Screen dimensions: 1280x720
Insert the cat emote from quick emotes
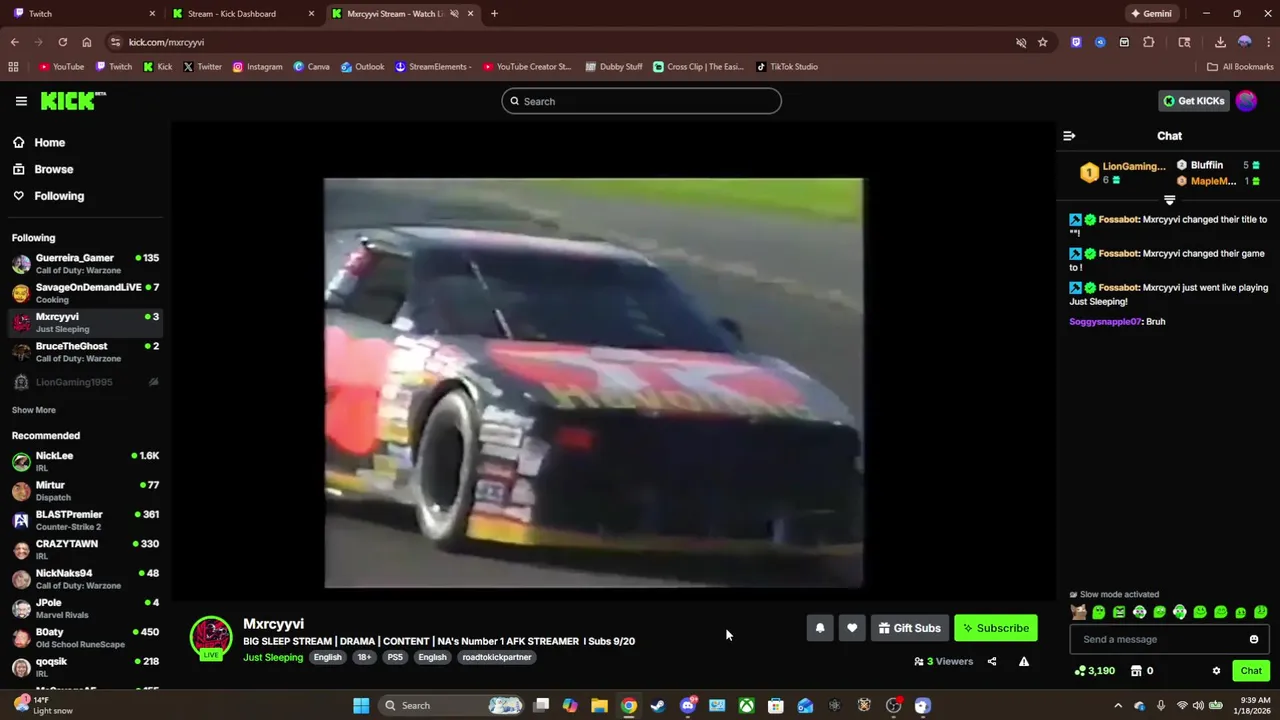pyautogui.click(x=1078, y=612)
